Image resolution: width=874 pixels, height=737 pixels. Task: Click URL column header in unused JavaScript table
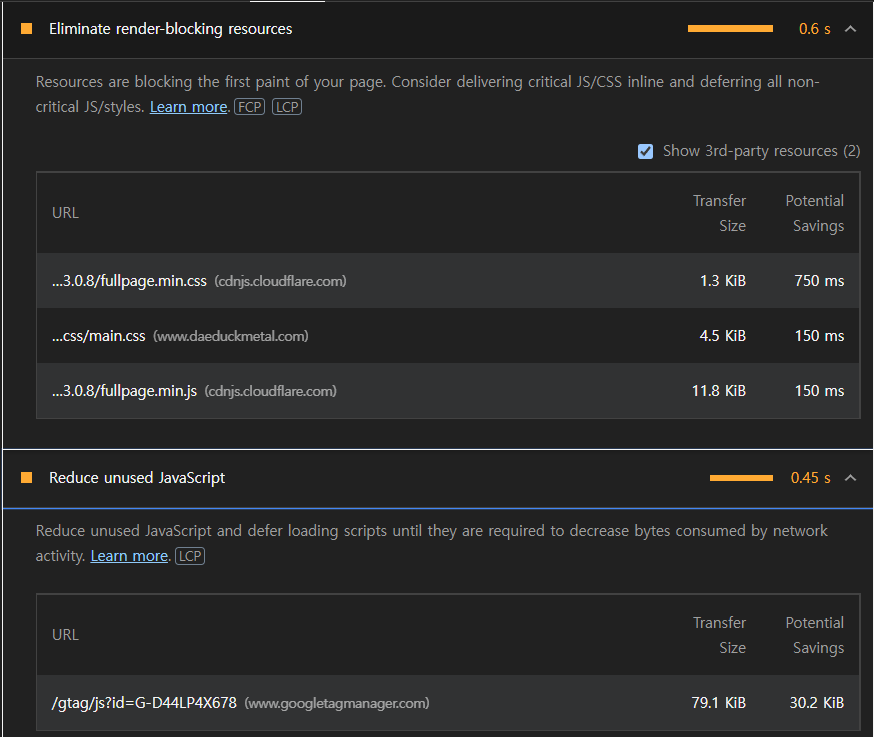[x=65, y=635]
